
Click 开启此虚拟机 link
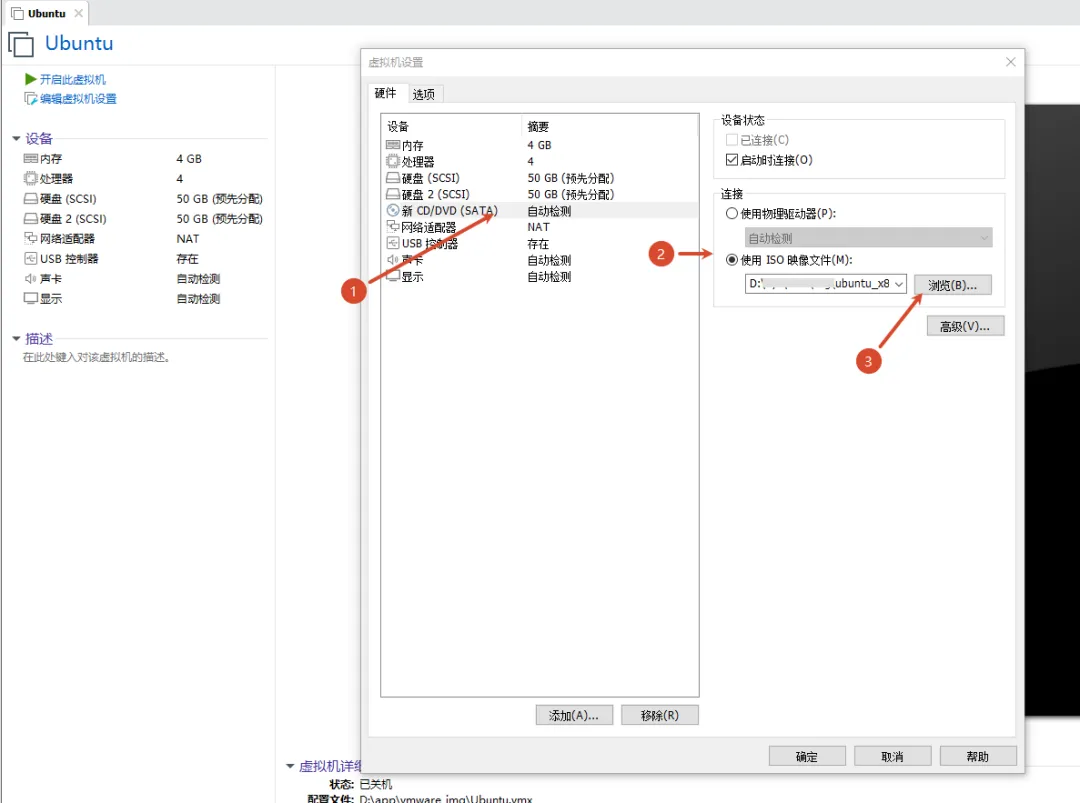coord(72,79)
